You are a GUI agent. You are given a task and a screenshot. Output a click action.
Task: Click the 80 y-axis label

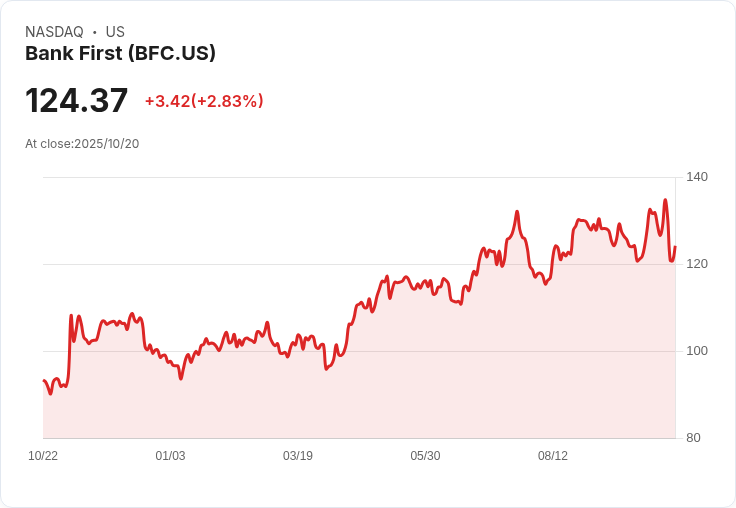point(694,438)
